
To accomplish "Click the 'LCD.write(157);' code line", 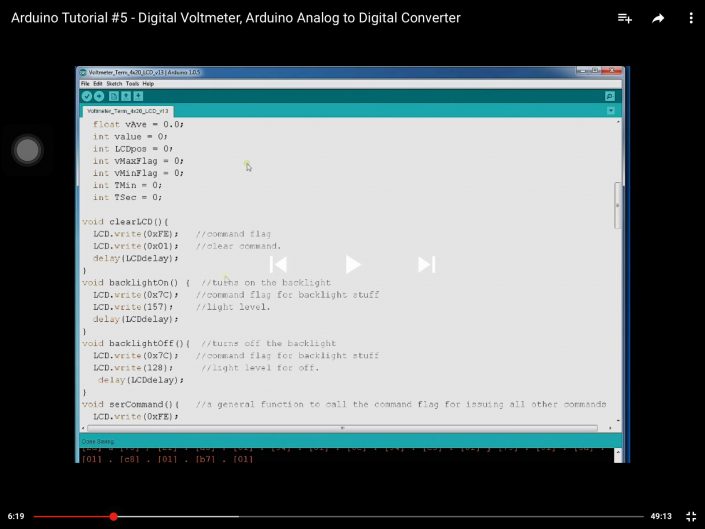I will (133, 307).
